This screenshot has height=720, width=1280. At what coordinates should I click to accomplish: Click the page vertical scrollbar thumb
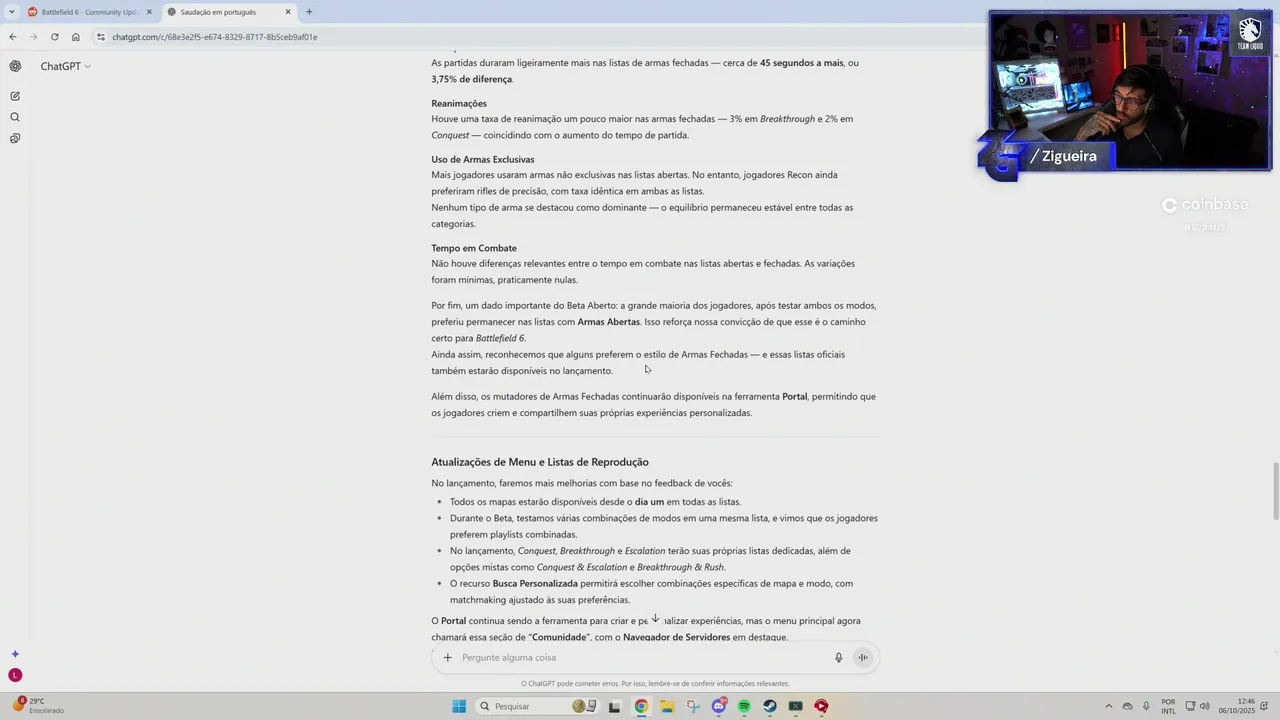pos(1275,491)
